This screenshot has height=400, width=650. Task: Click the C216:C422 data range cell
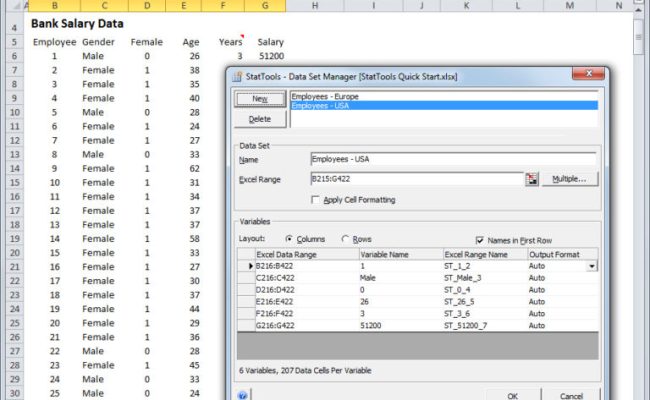(307, 278)
